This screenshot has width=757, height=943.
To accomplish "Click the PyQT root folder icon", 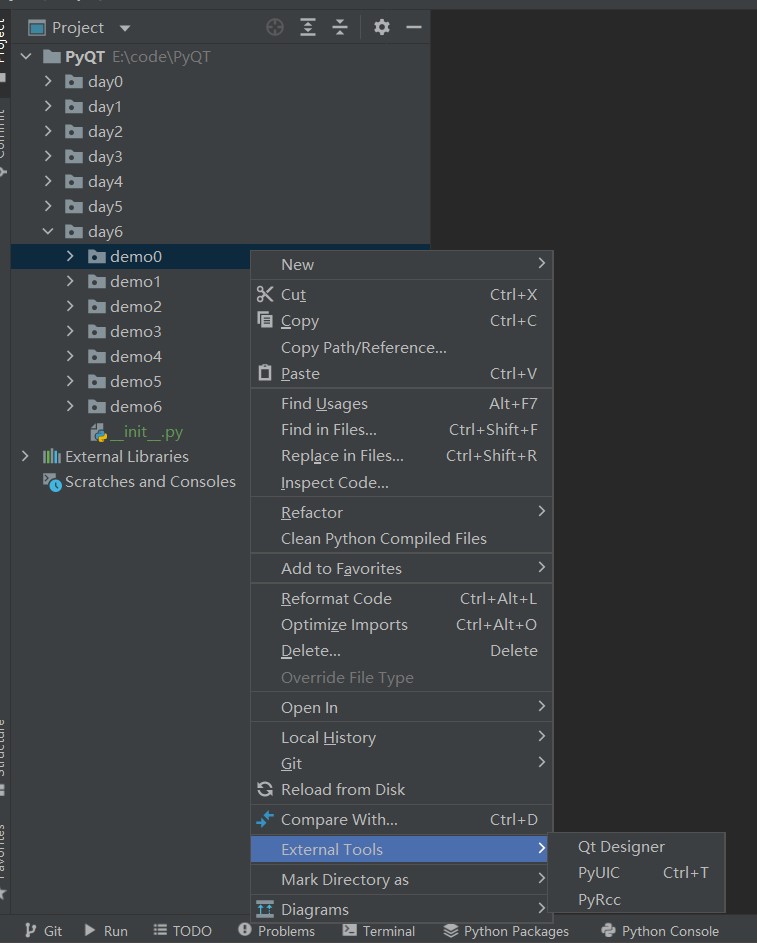I will pos(52,57).
